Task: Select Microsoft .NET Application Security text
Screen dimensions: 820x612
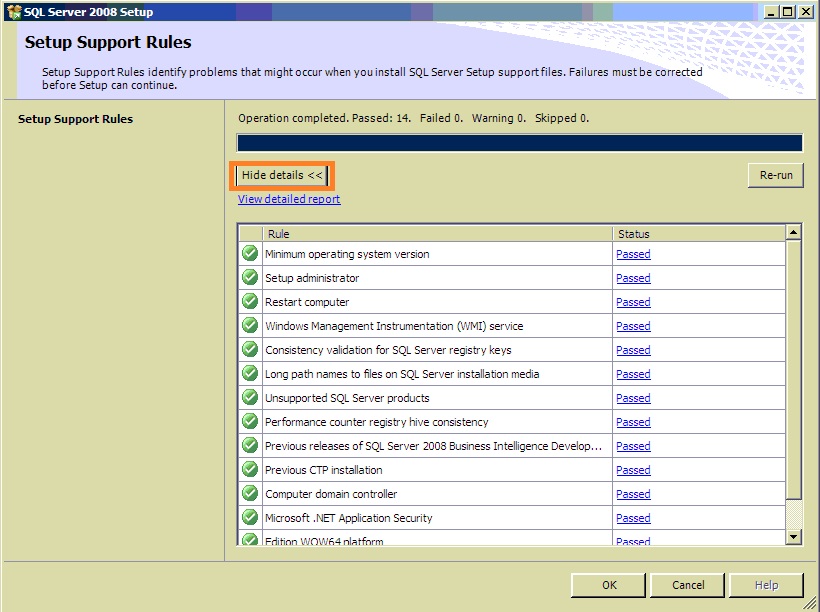Action: pos(349,518)
